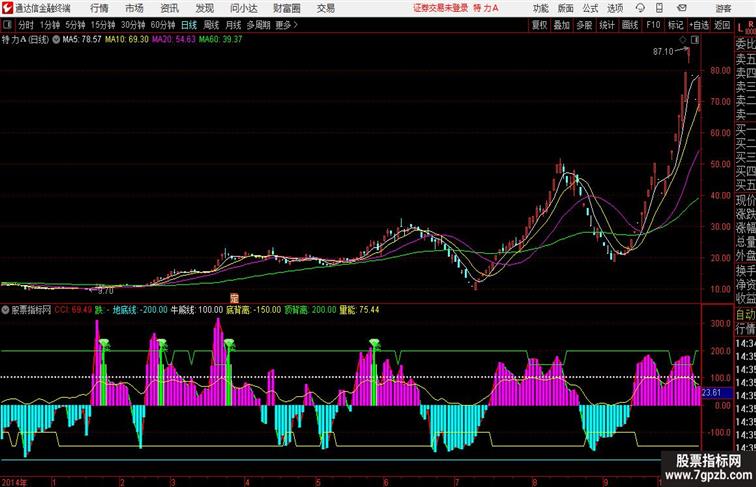The height and width of the screenshot is (487, 756).
Task: Open the 问小达 menu
Action: click(243, 8)
